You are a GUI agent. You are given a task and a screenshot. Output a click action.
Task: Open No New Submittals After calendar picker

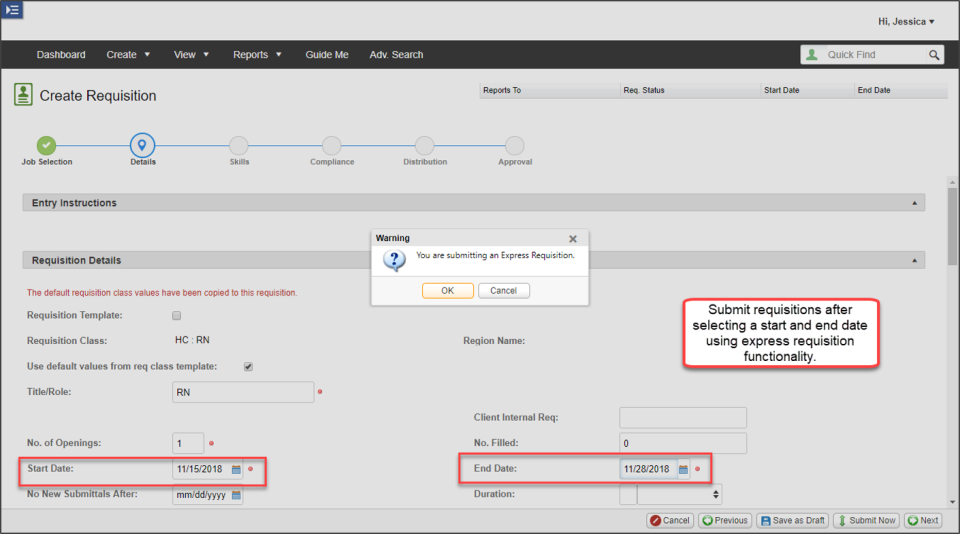click(x=236, y=495)
